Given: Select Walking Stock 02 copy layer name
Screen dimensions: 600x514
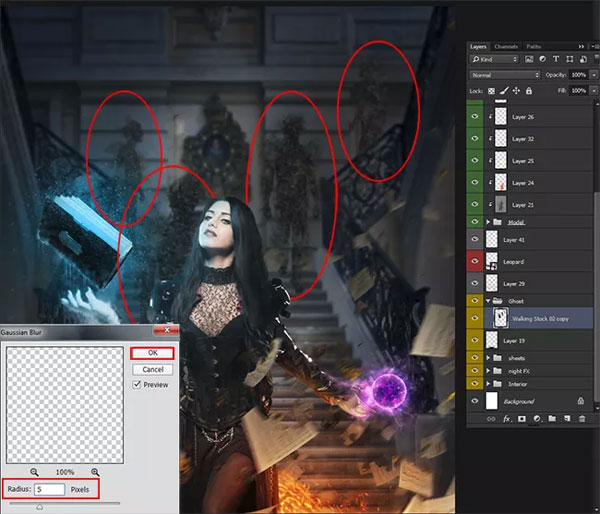Looking at the screenshot, I should point(540,318).
